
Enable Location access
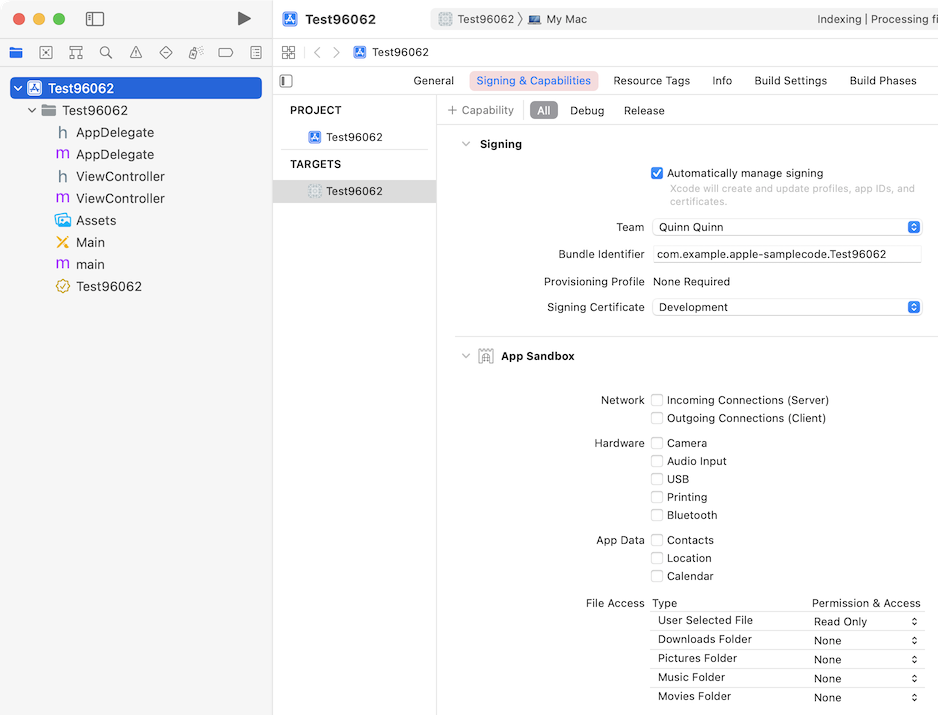point(657,558)
